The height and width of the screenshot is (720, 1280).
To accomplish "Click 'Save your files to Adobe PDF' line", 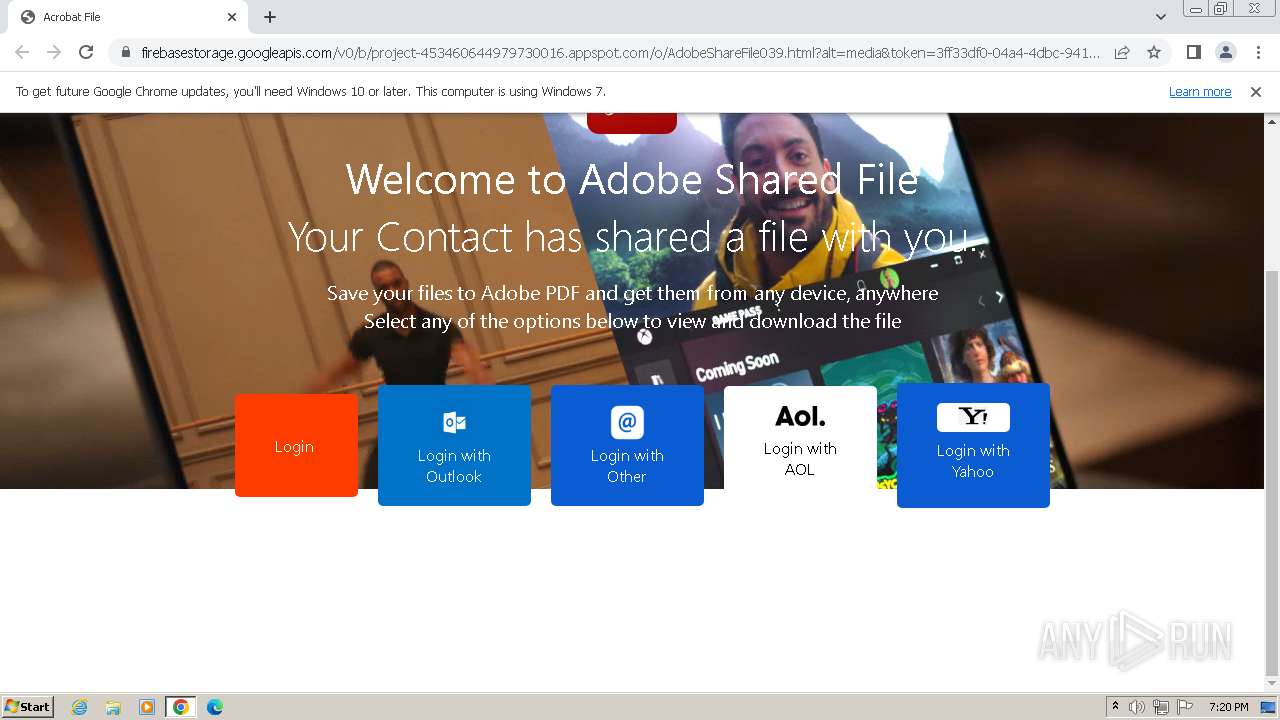I will 632,293.
